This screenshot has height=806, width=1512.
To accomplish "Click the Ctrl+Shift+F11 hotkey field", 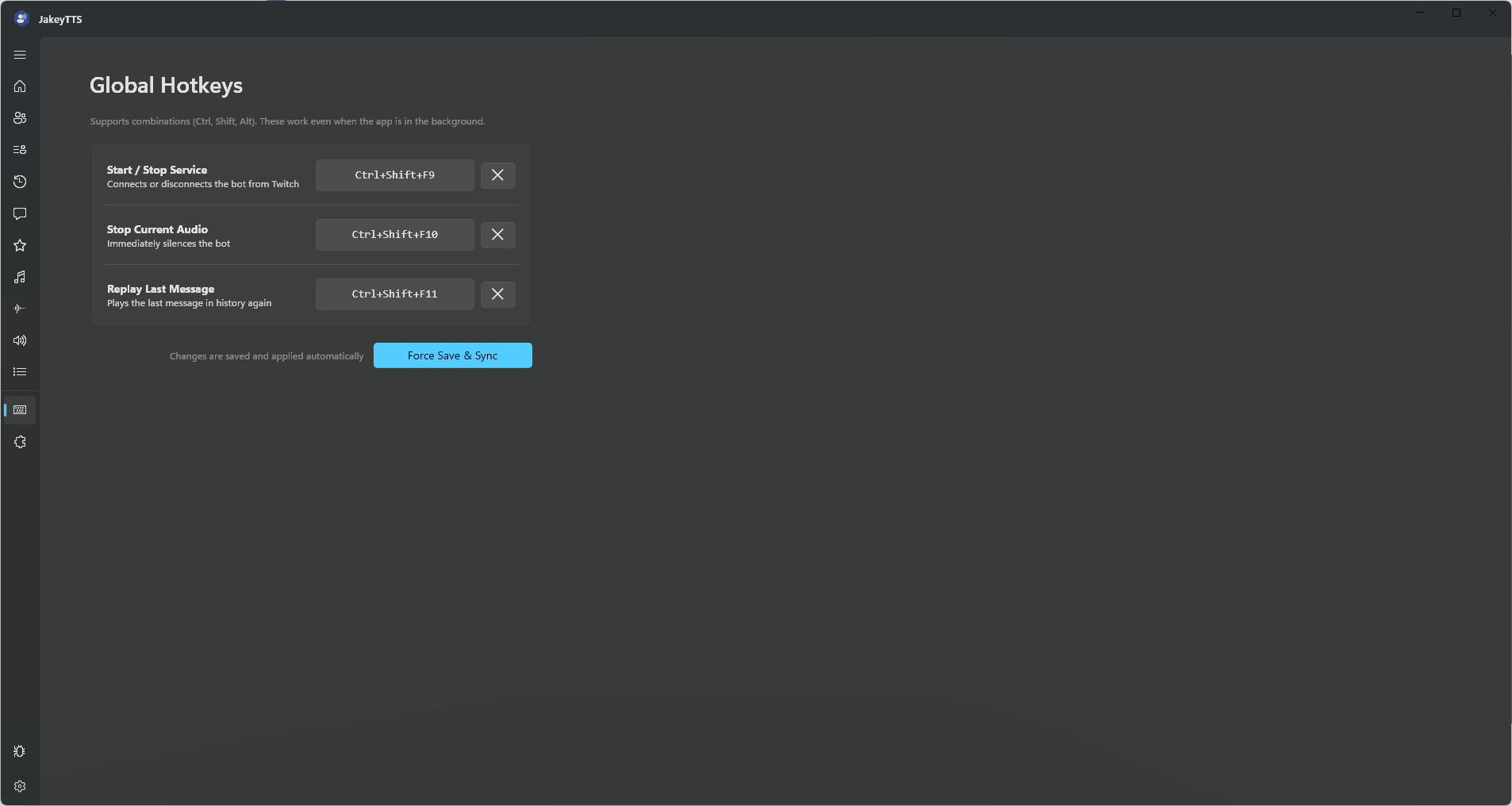I will click(395, 294).
